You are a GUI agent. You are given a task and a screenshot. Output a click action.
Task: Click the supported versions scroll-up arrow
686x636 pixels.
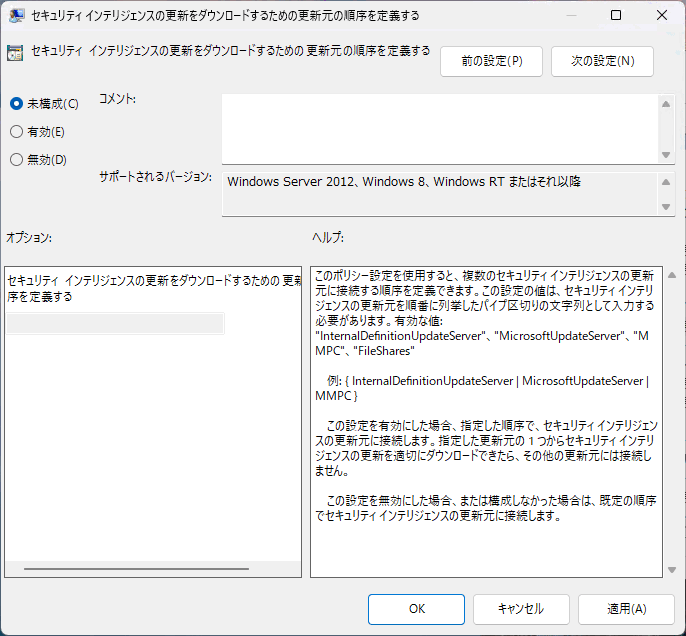coord(667,181)
